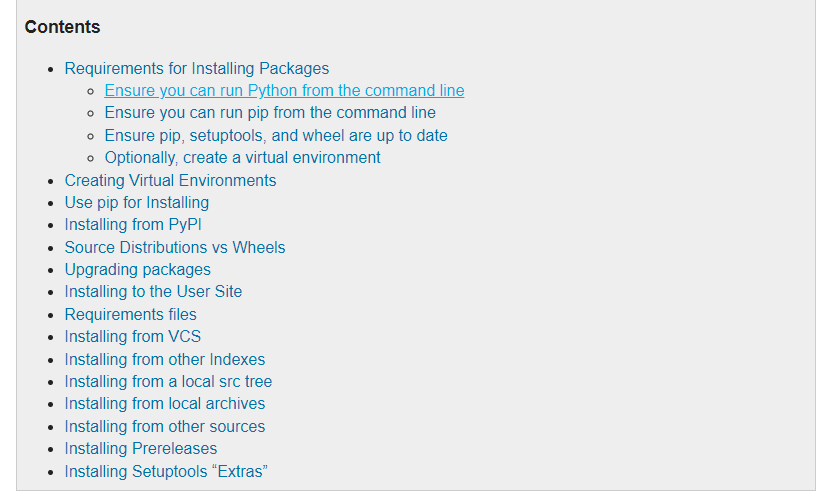
Task: Select Installing from other sources link
Action: [164, 426]
